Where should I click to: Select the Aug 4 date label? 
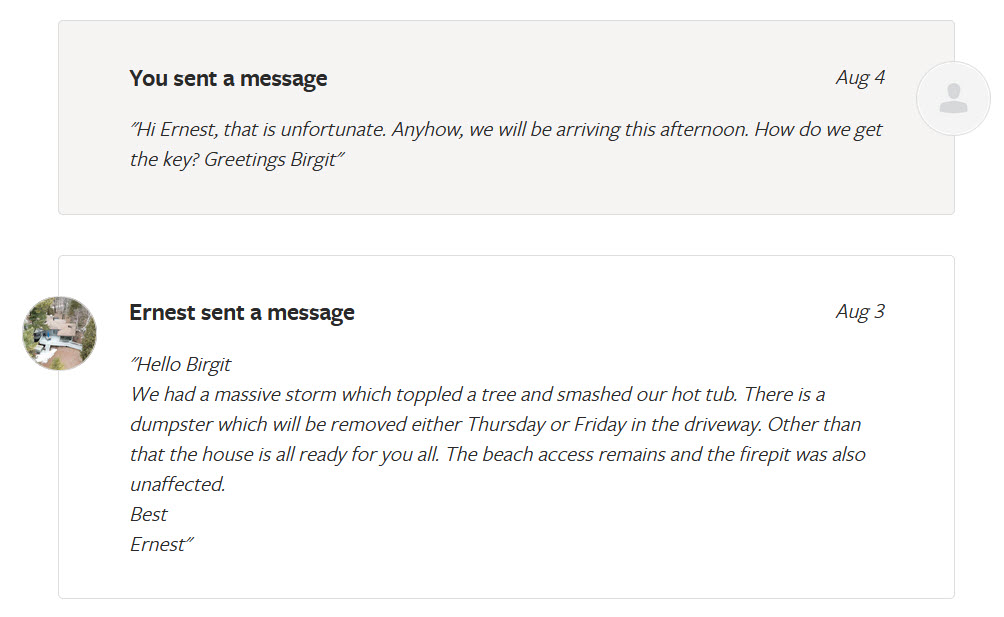861,77
